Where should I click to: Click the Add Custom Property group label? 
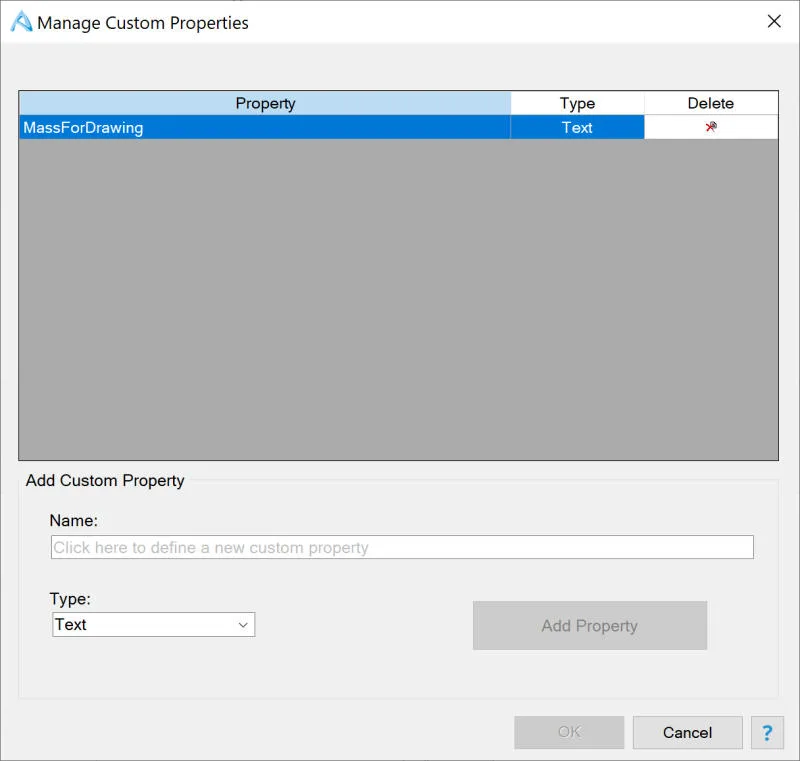[105, 480]
